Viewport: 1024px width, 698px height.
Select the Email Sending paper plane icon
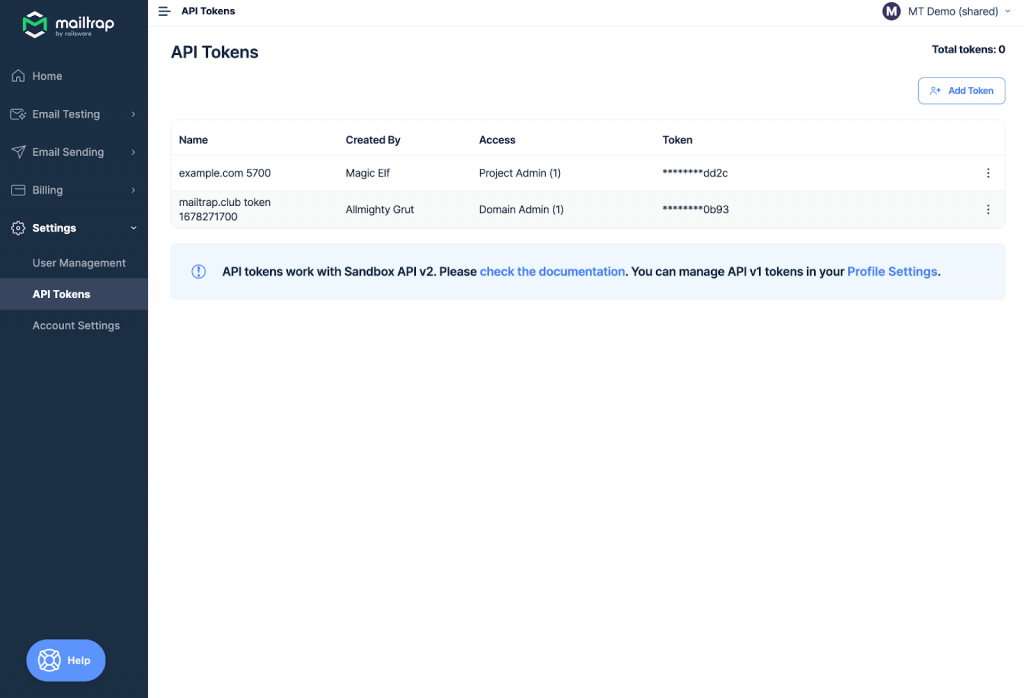[x=17, y=152]
